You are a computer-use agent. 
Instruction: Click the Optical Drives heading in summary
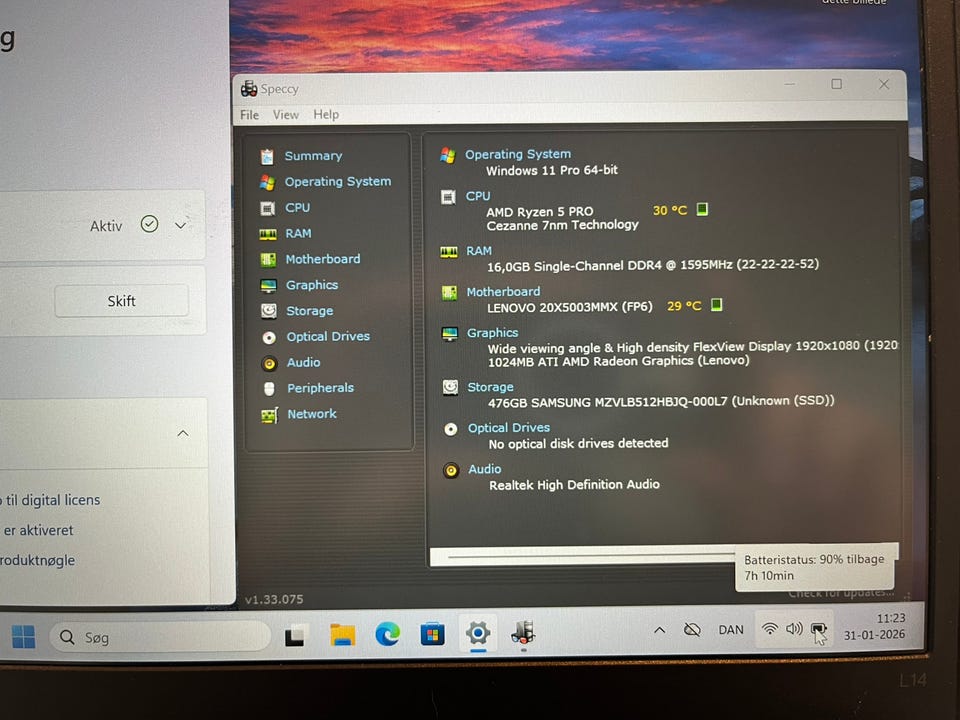coord(509,427)
